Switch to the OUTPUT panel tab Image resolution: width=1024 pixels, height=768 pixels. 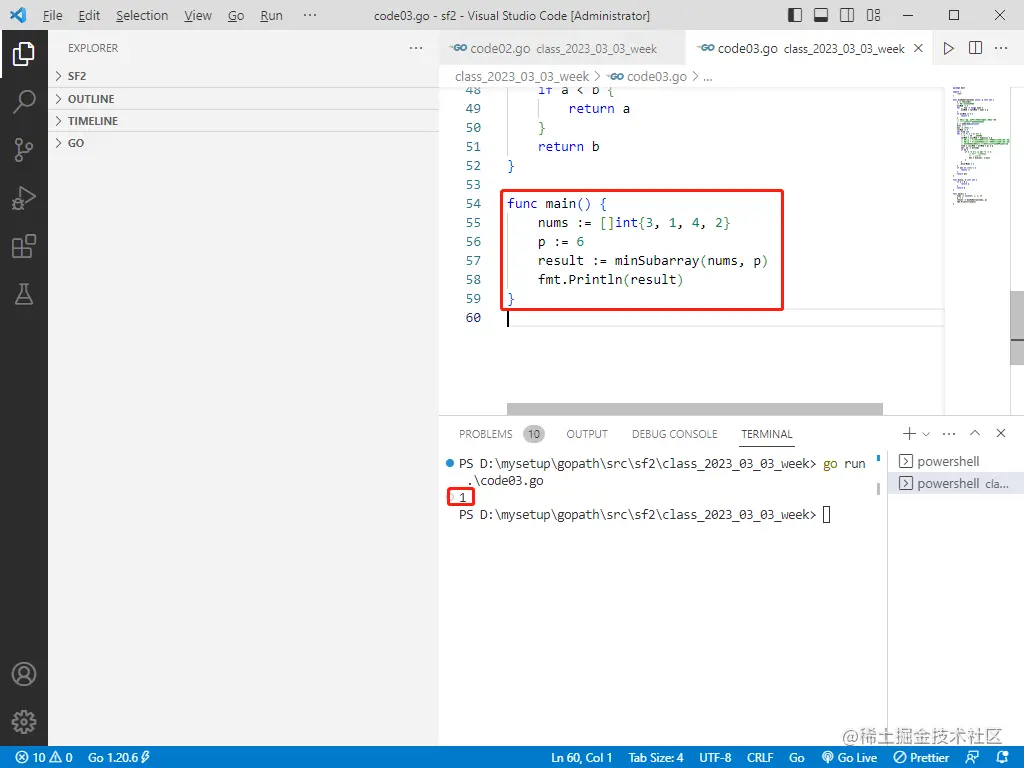pyautogui.click(x=586, y=434)
